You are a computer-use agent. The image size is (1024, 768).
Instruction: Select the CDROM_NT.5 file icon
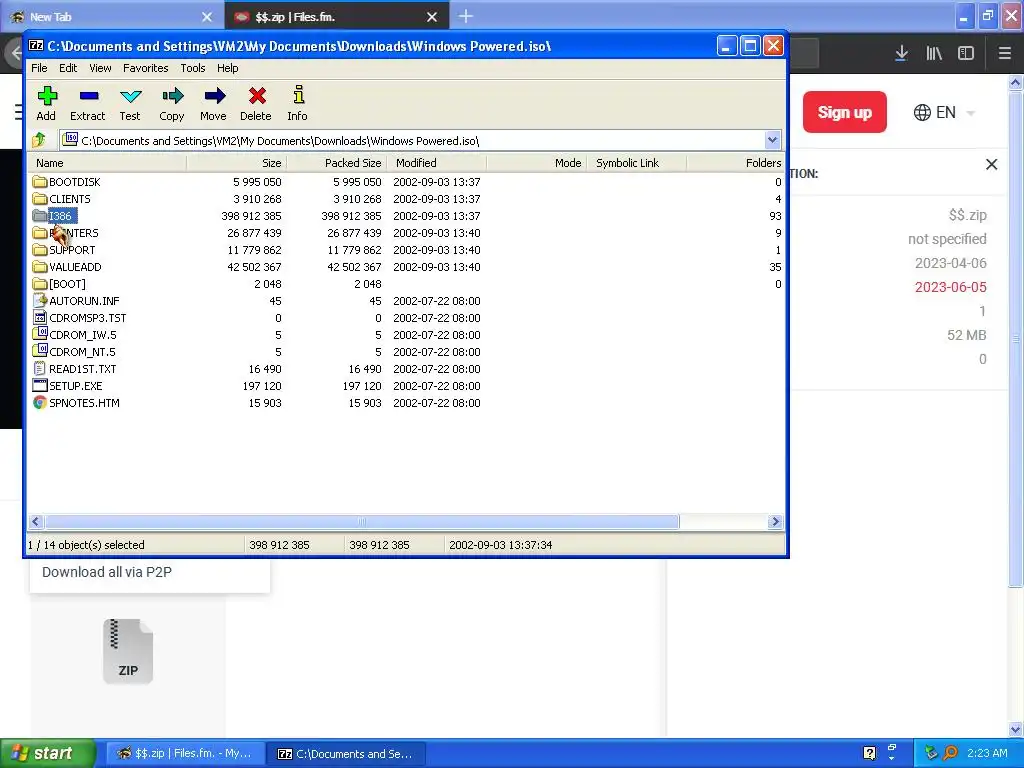(40, 351)
